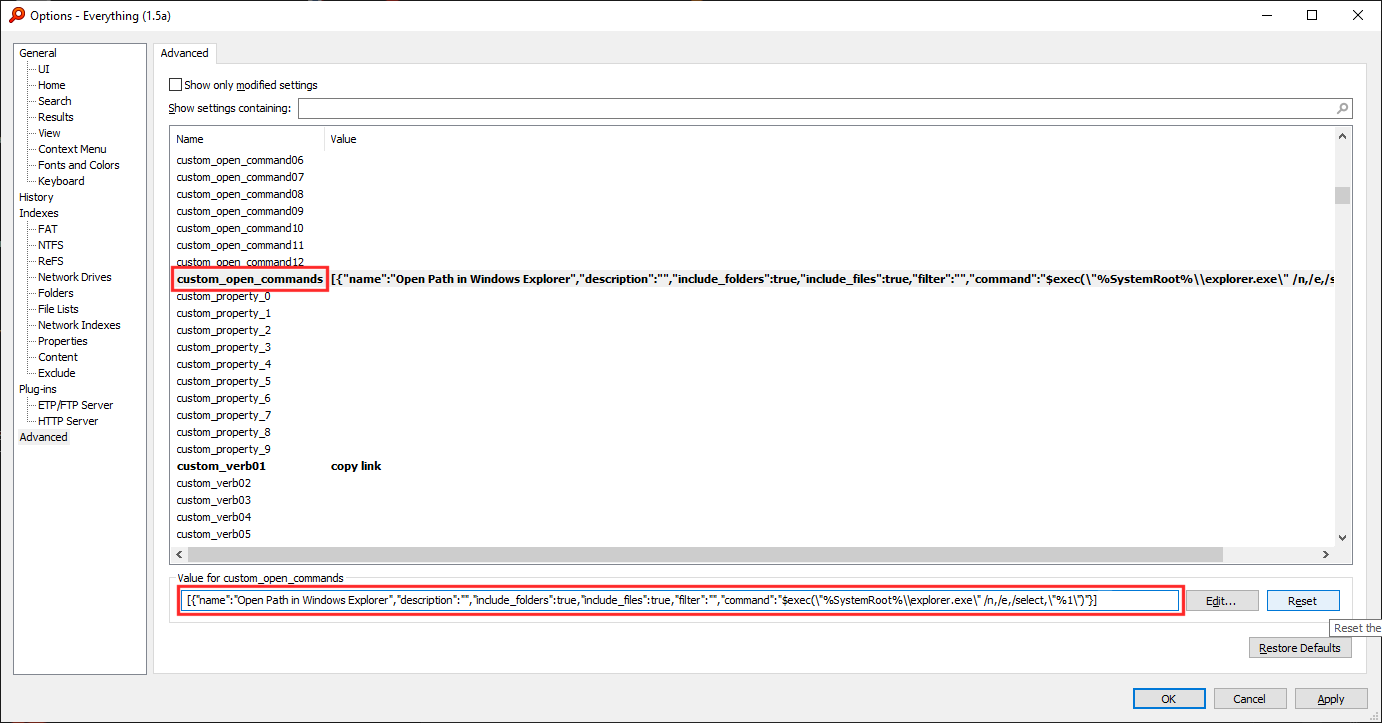Select Plug-ins in the options tree
This screenshot has height=723, width=1382.
click(x=38, y=389)
